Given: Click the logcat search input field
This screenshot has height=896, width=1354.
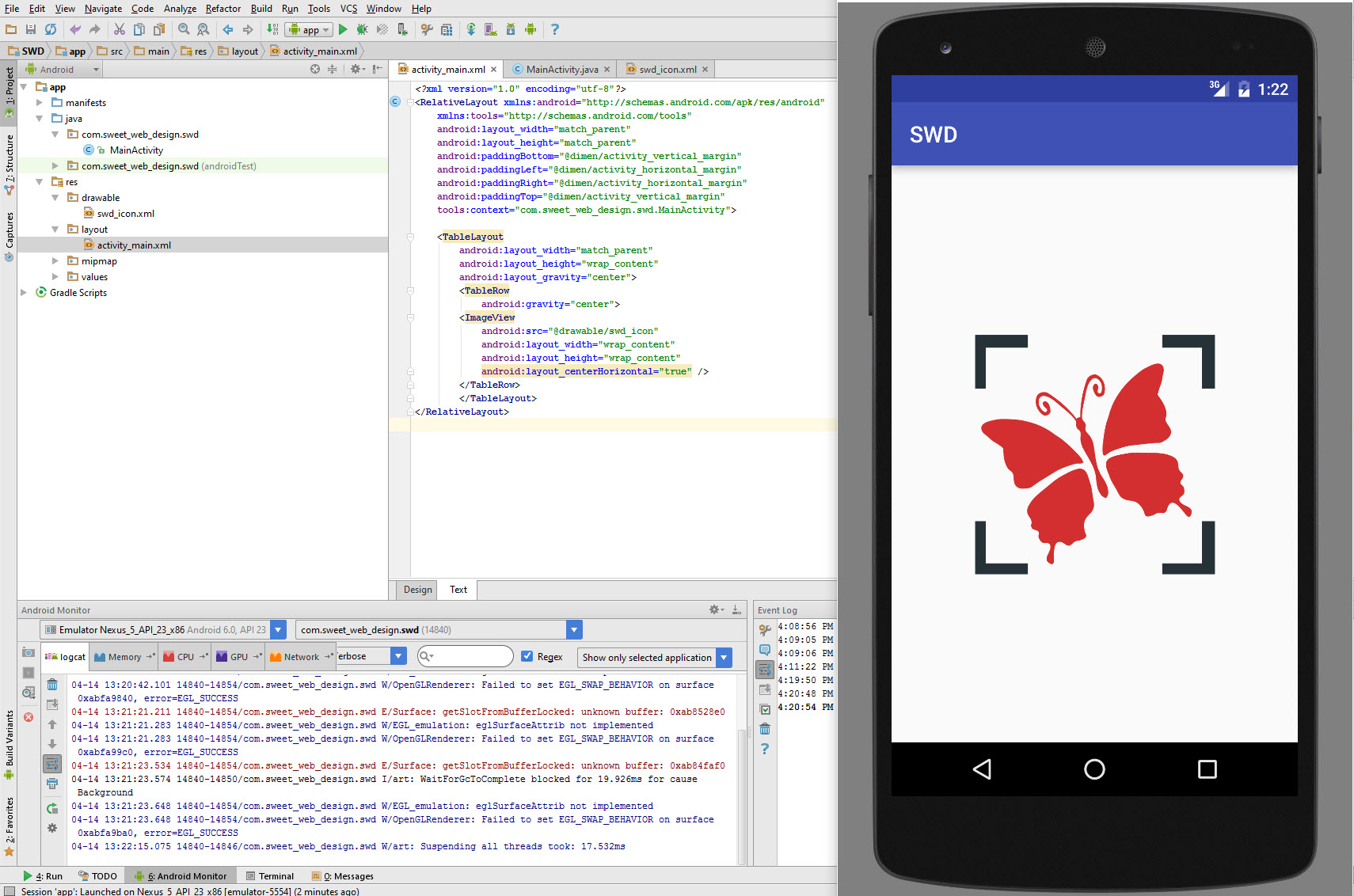Looking at the screenshot, I should coord(472,656).
